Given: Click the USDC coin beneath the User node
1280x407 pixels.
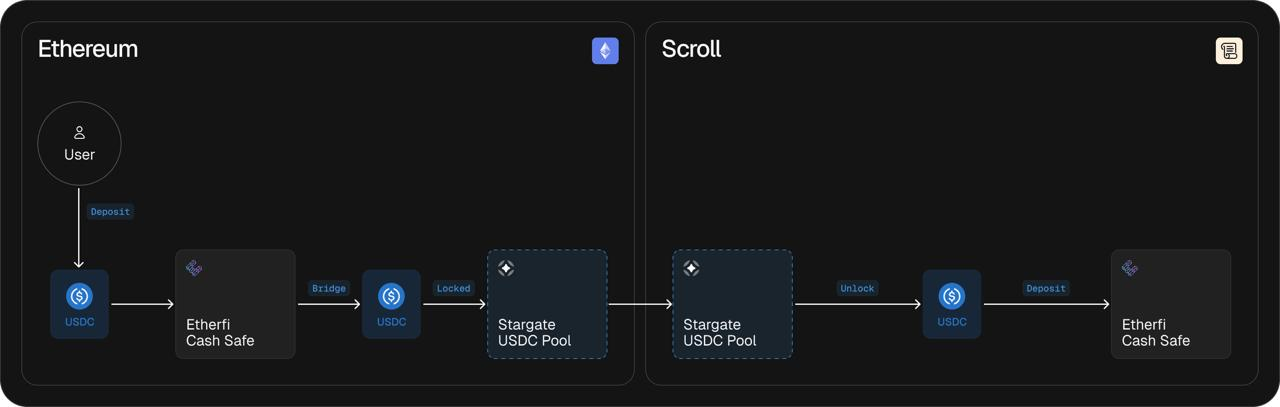Looking at the screenshot, I should 79,296.
